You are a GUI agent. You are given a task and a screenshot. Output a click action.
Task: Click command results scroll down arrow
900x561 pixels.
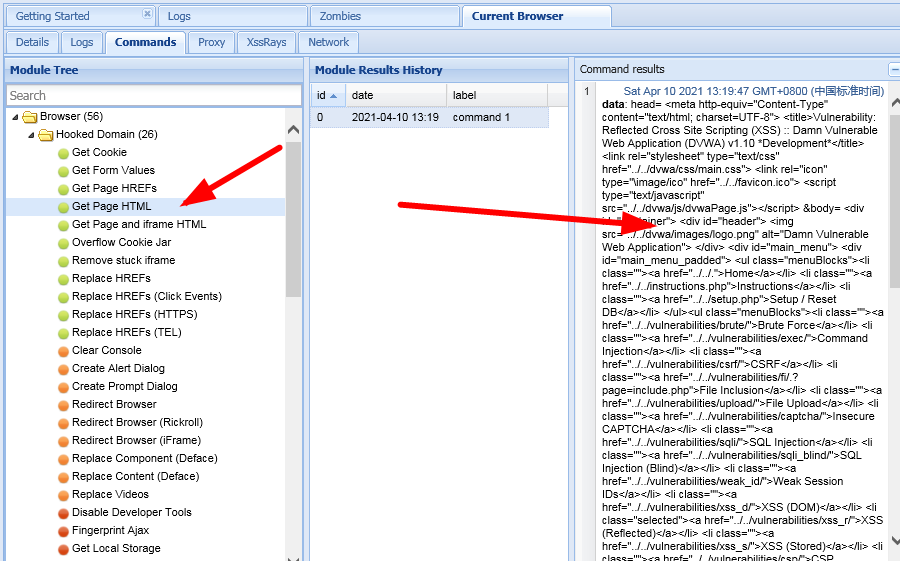click(x=895, y=540)
